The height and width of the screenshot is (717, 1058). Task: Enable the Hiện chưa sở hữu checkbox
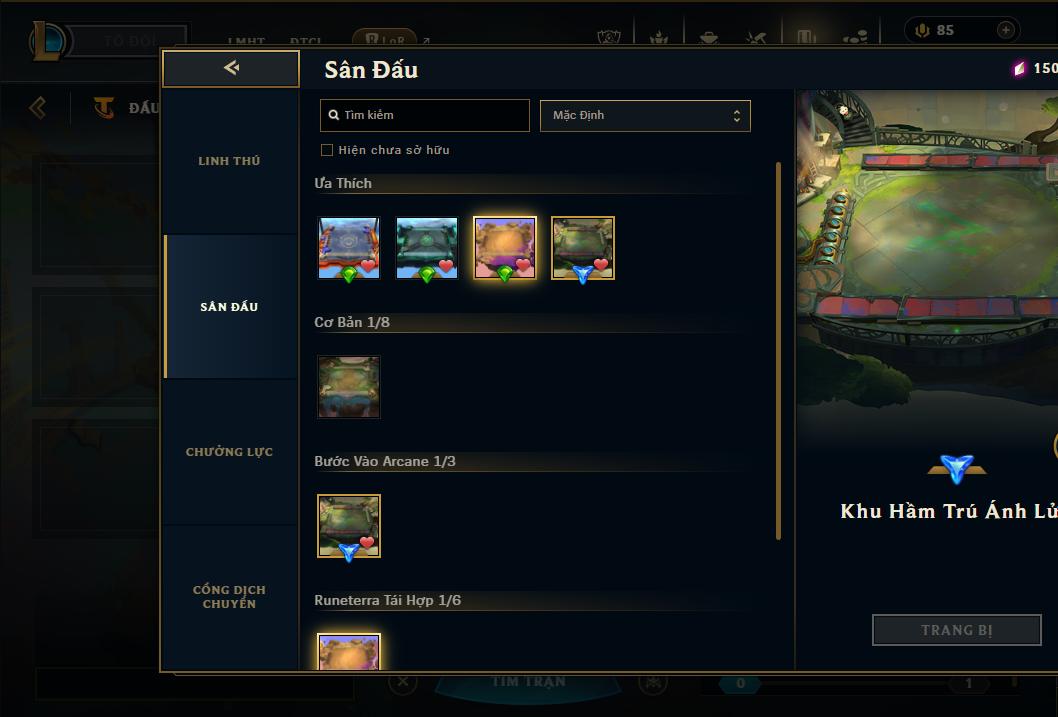point(327,150)
